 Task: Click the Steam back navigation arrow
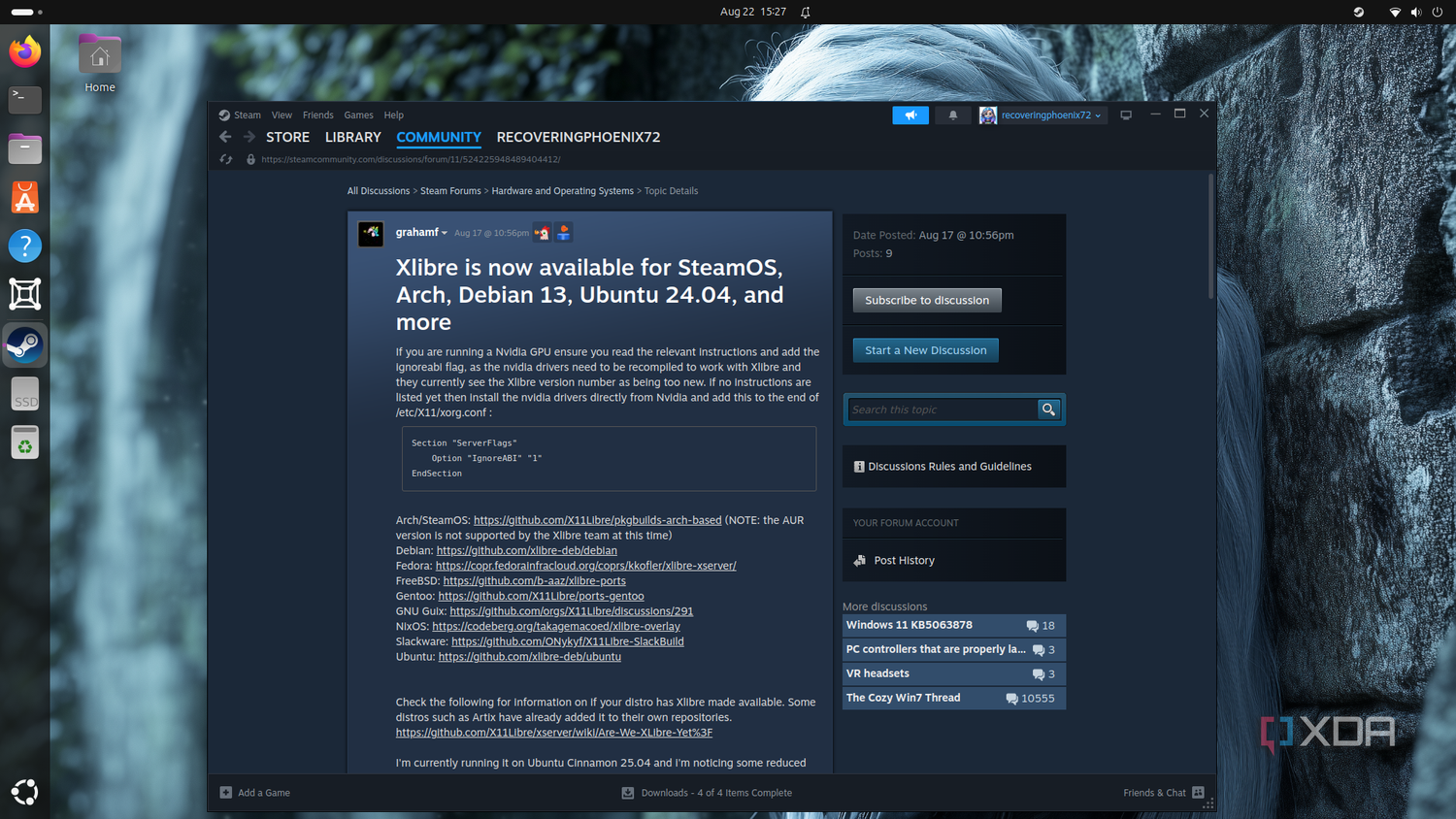click(x=225, y=137)
